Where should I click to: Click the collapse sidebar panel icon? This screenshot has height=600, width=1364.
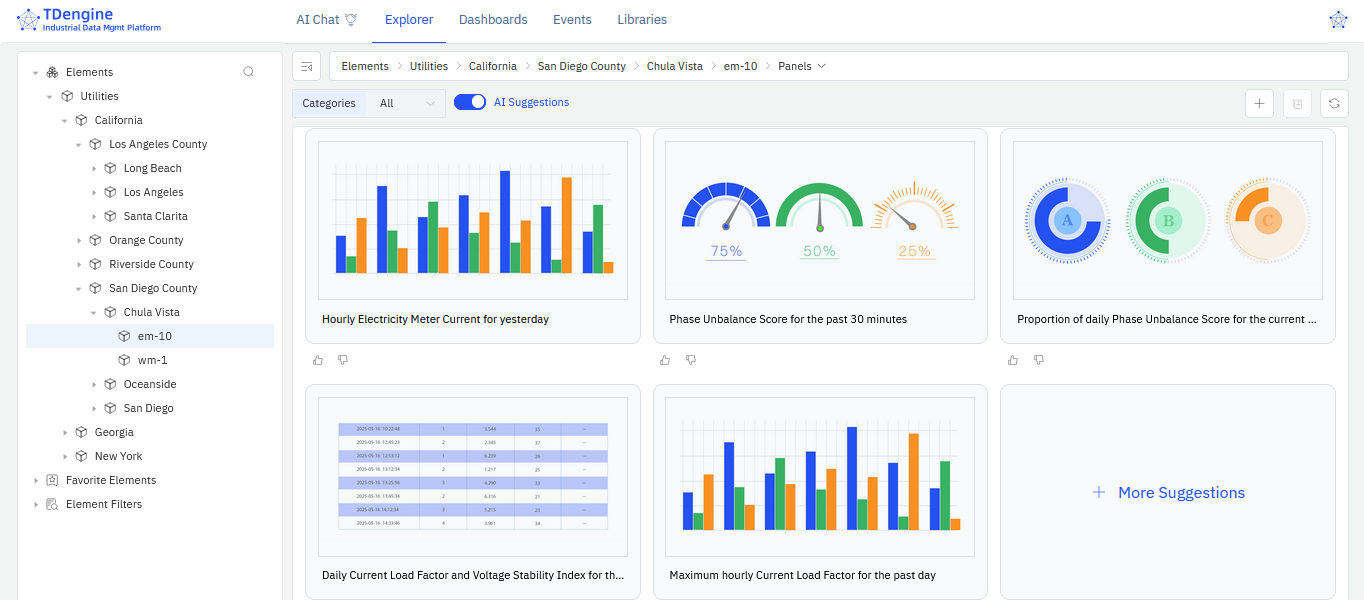click(x=307, y=66)
